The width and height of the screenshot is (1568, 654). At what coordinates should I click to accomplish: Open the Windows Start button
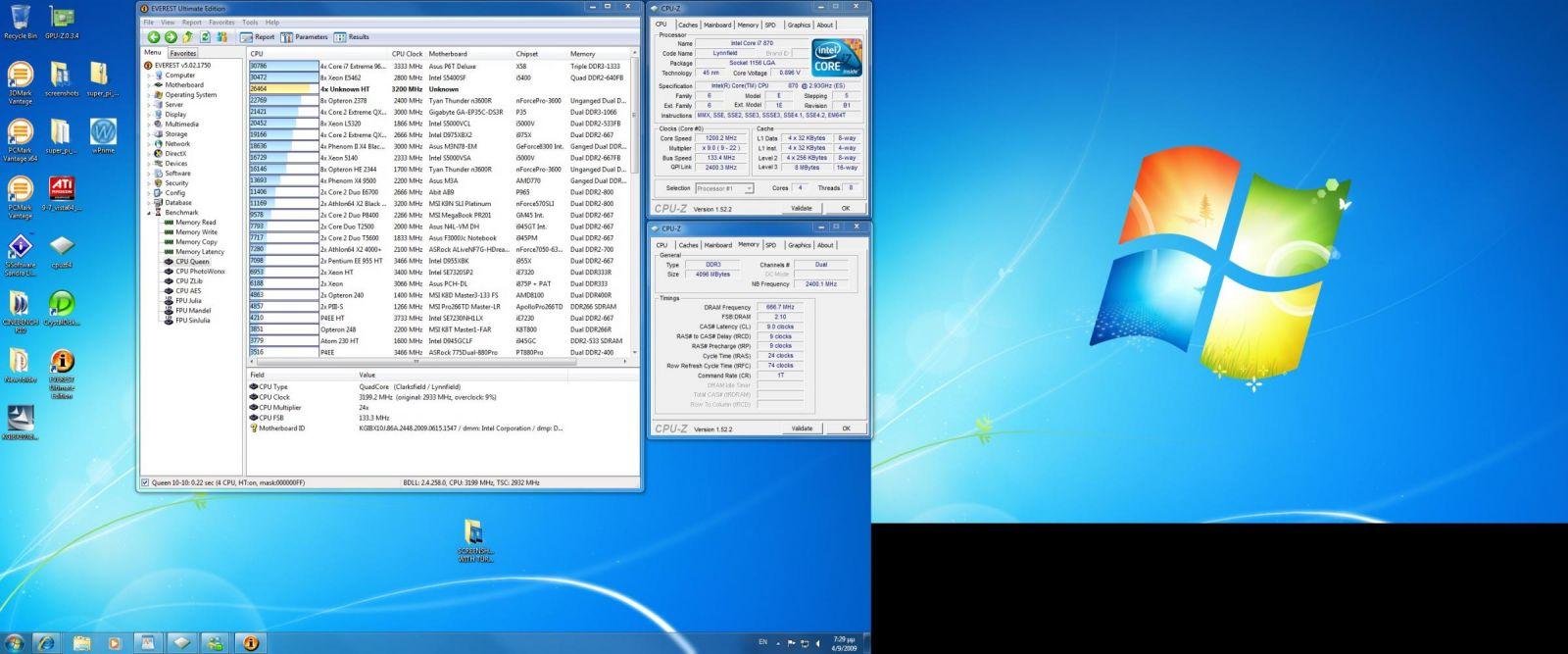click(x=15, y=643)
